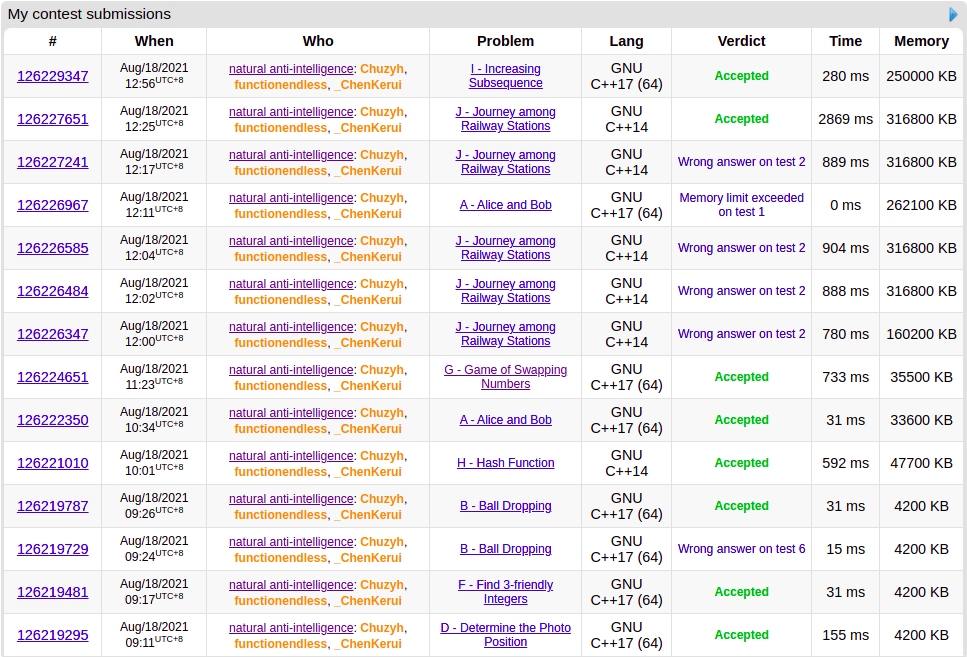Open problem F - Find 3-friendly Integers

[x=505, y=592]
